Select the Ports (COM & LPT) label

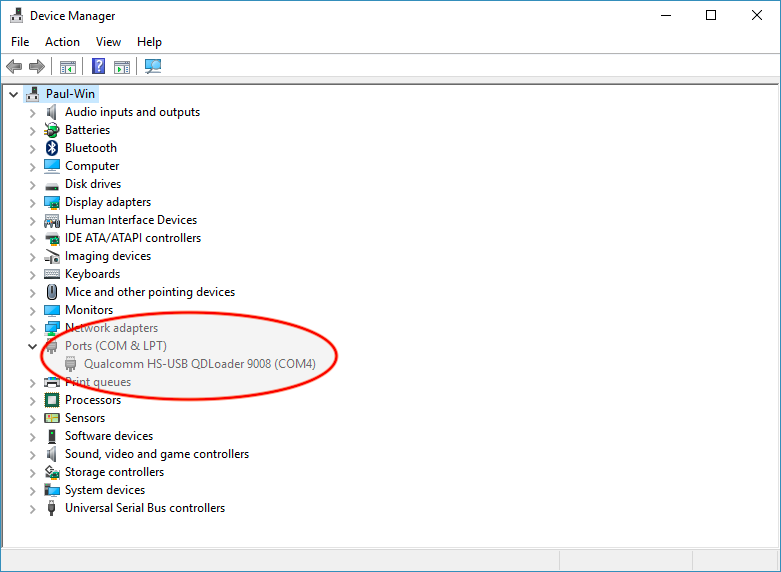pos(116,346)
